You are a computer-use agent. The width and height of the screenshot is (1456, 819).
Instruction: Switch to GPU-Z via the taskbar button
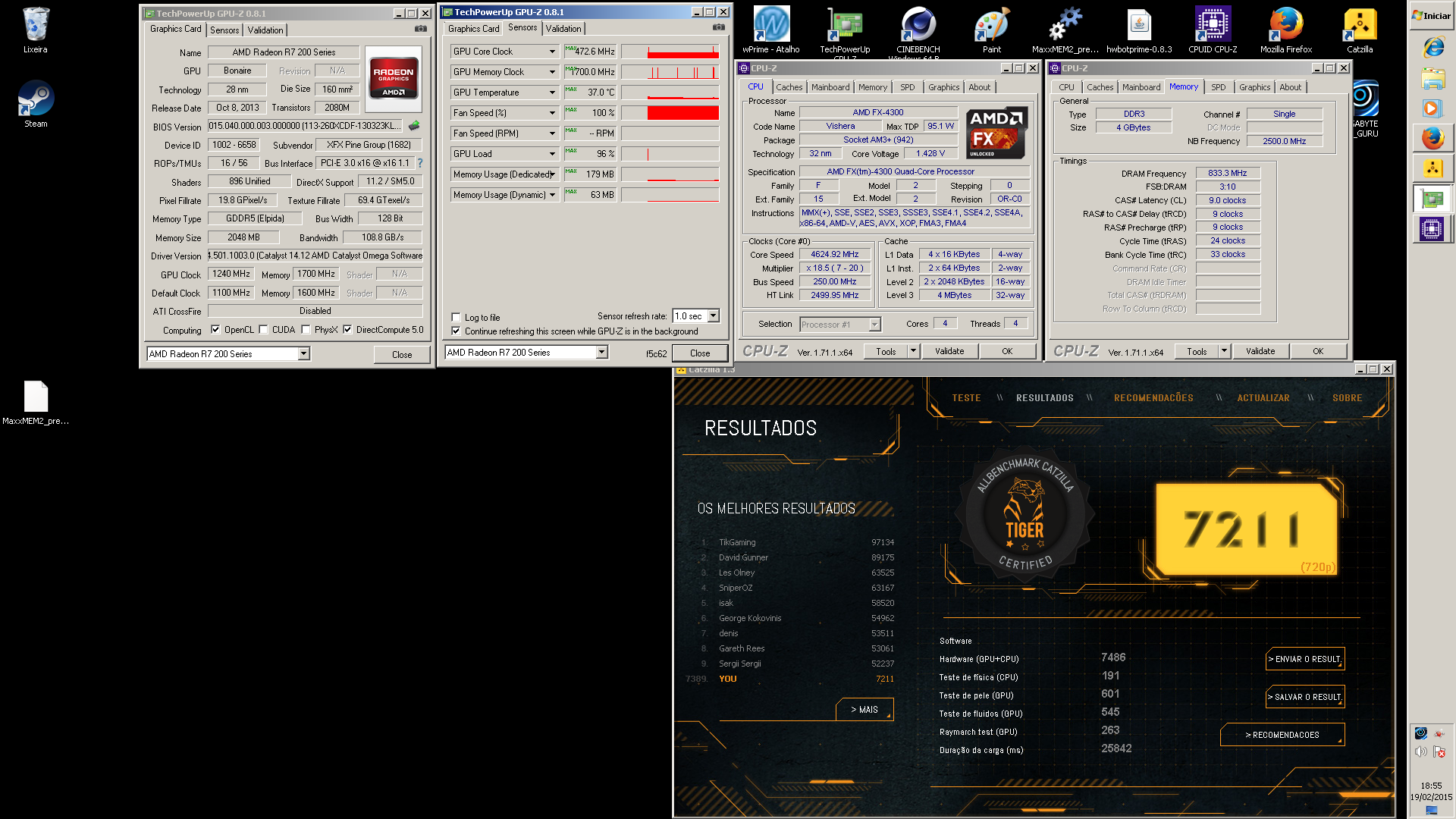coord(1432,199)
